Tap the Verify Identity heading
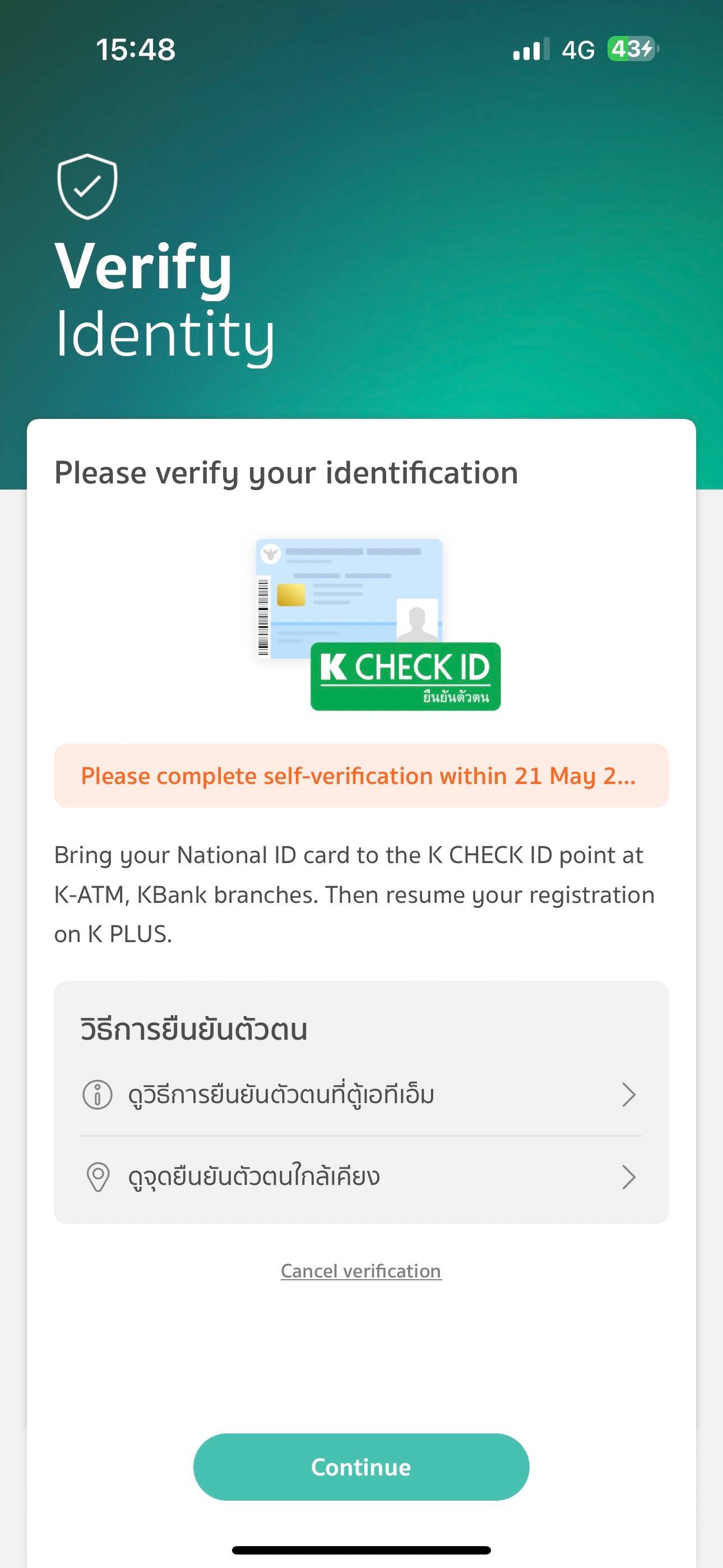The height and width of the screenshot is (1568, 723). coord(164,299)
